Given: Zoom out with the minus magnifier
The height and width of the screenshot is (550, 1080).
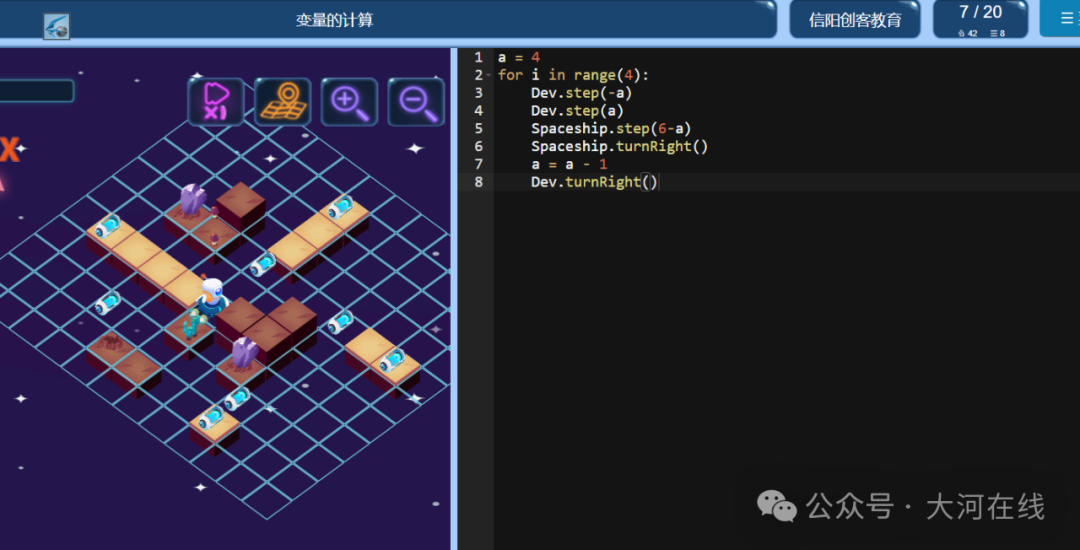Looking at the screenshot, I should [416, 102].
